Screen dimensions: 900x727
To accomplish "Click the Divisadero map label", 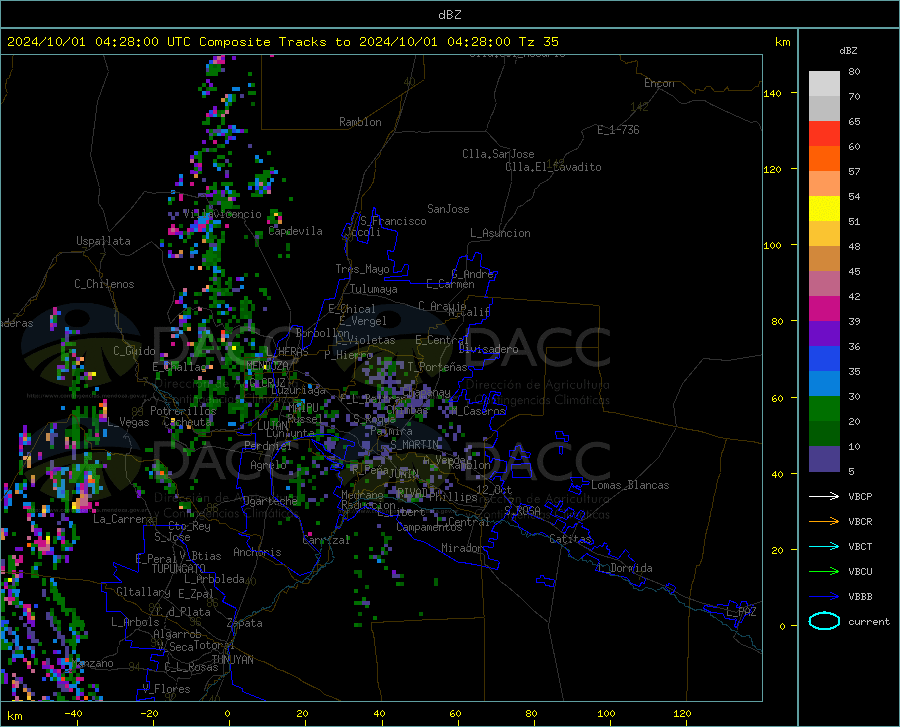I will 488,349.
